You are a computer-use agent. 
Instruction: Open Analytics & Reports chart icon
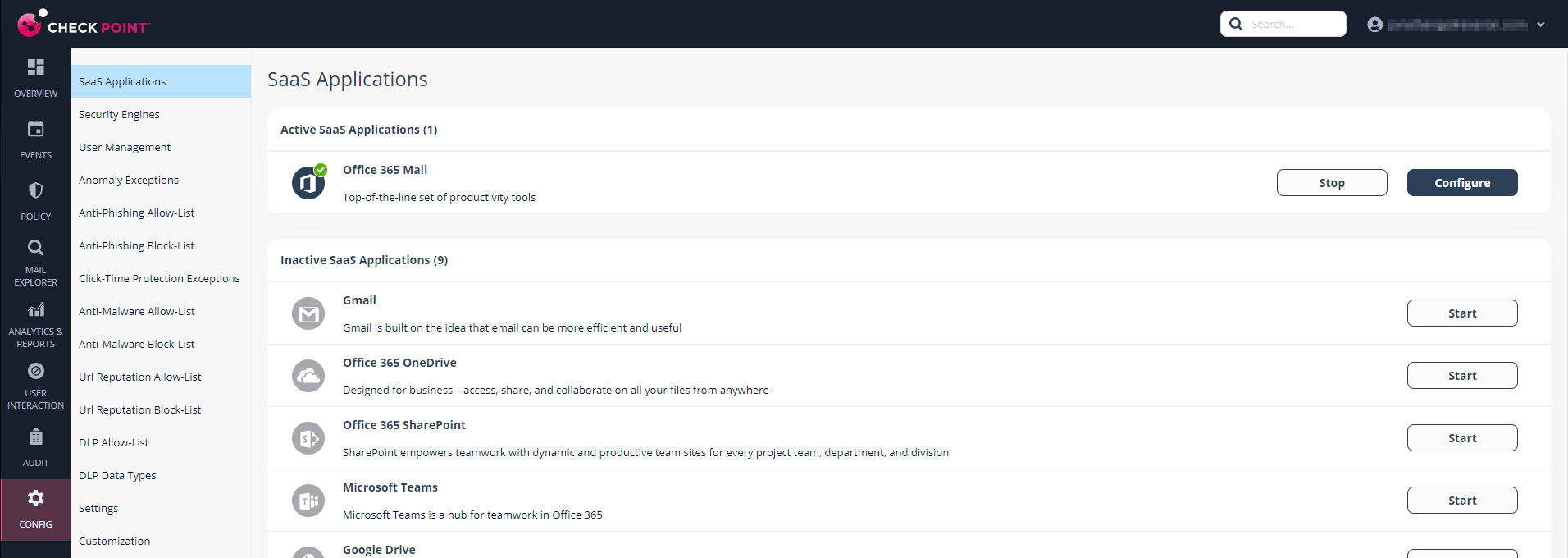click(x=35, y=309)
